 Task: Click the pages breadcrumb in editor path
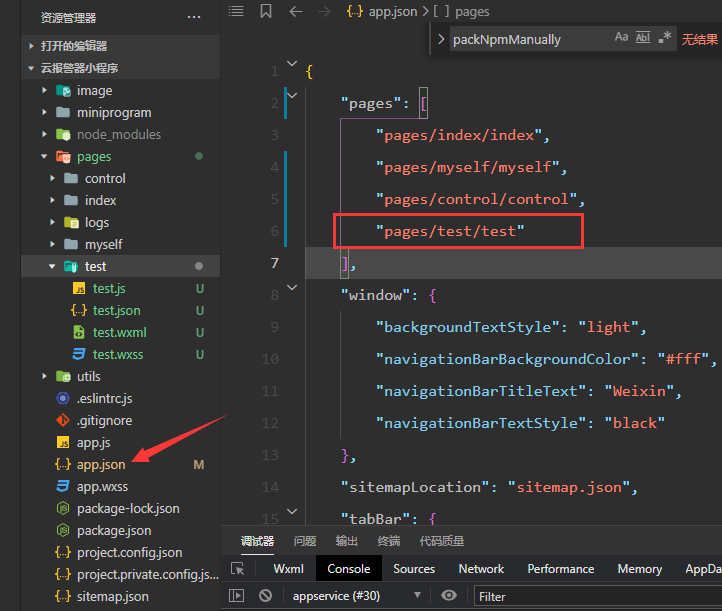click(472, 11)
